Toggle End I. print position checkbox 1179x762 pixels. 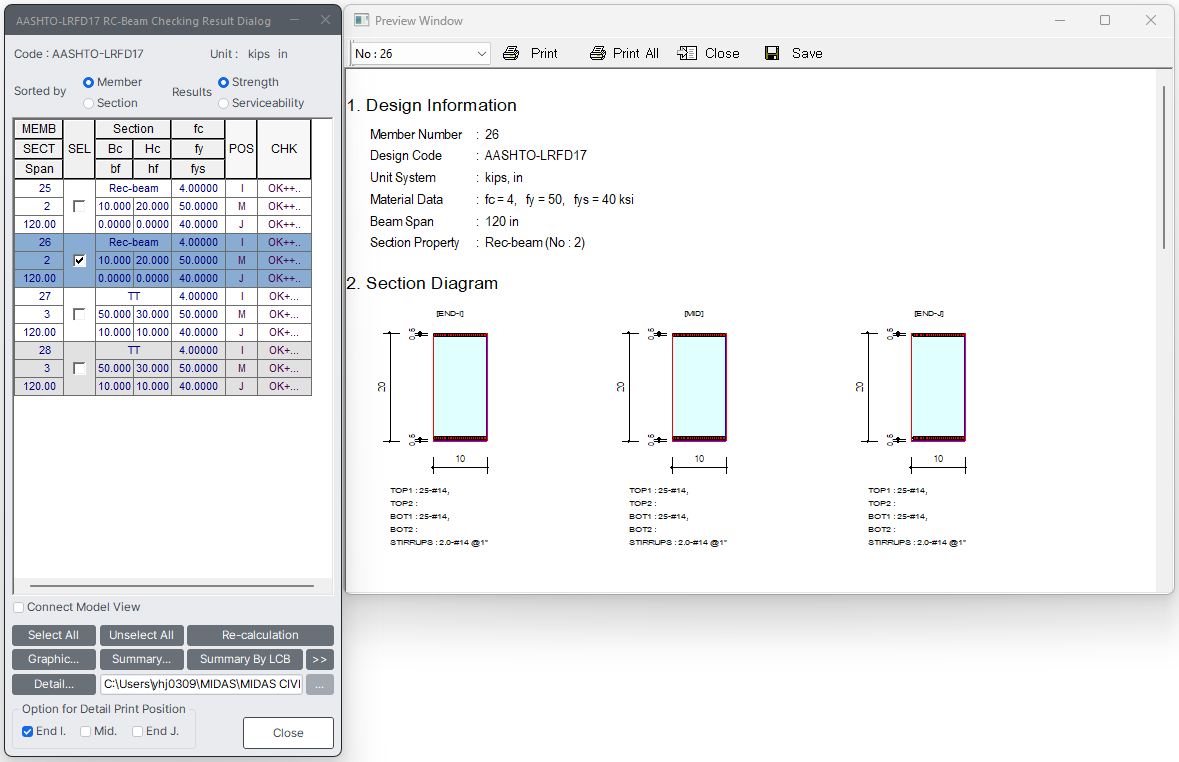[28, 731]
